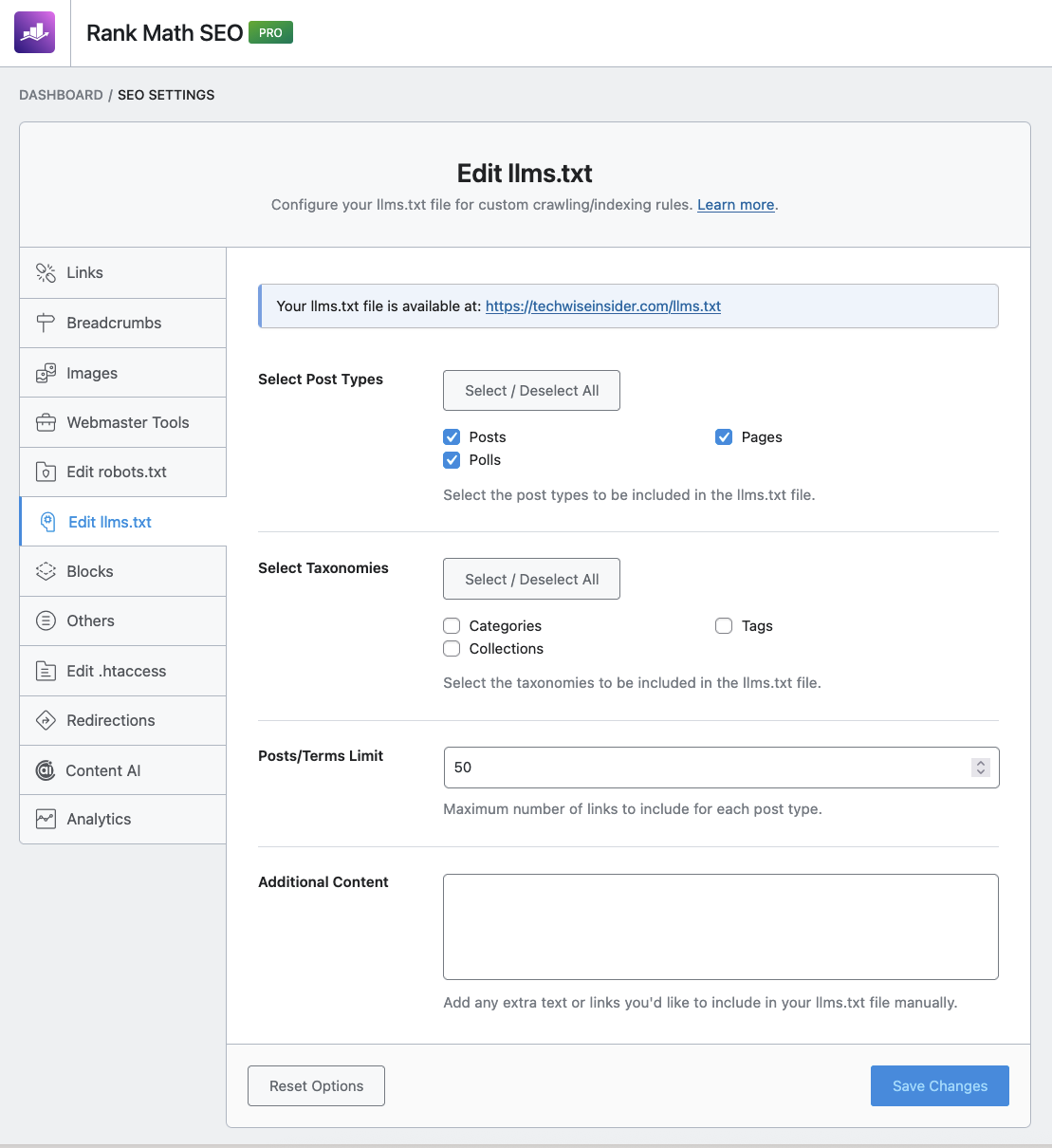Uncheck the Posts post type checkbox
This screenshot has height=1148, width=1052.
(x=452, y=437)
